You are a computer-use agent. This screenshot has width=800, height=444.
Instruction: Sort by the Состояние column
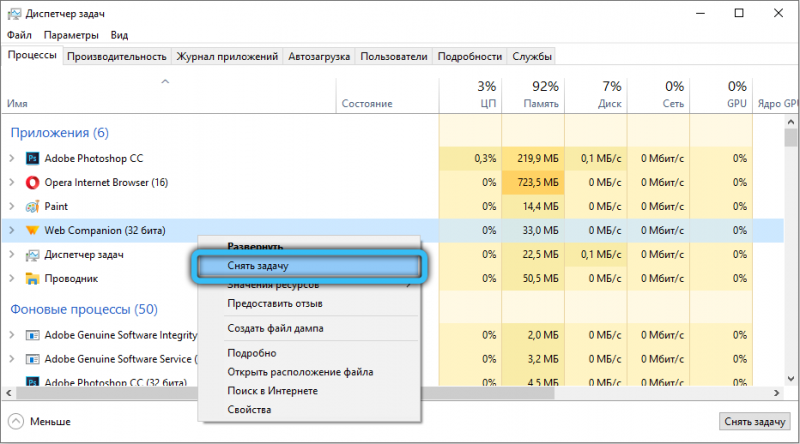coord(387,95)
